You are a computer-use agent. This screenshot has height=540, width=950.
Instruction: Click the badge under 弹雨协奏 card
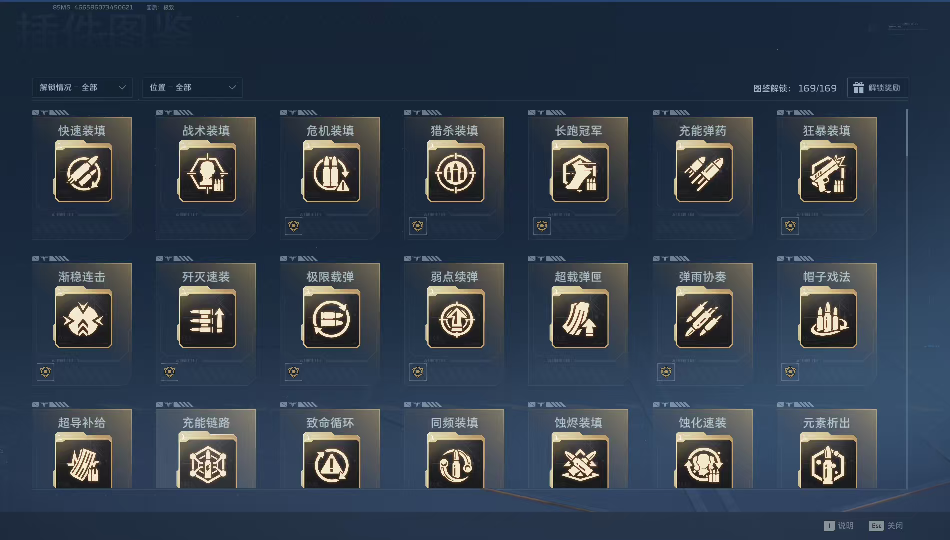(666, 372)
